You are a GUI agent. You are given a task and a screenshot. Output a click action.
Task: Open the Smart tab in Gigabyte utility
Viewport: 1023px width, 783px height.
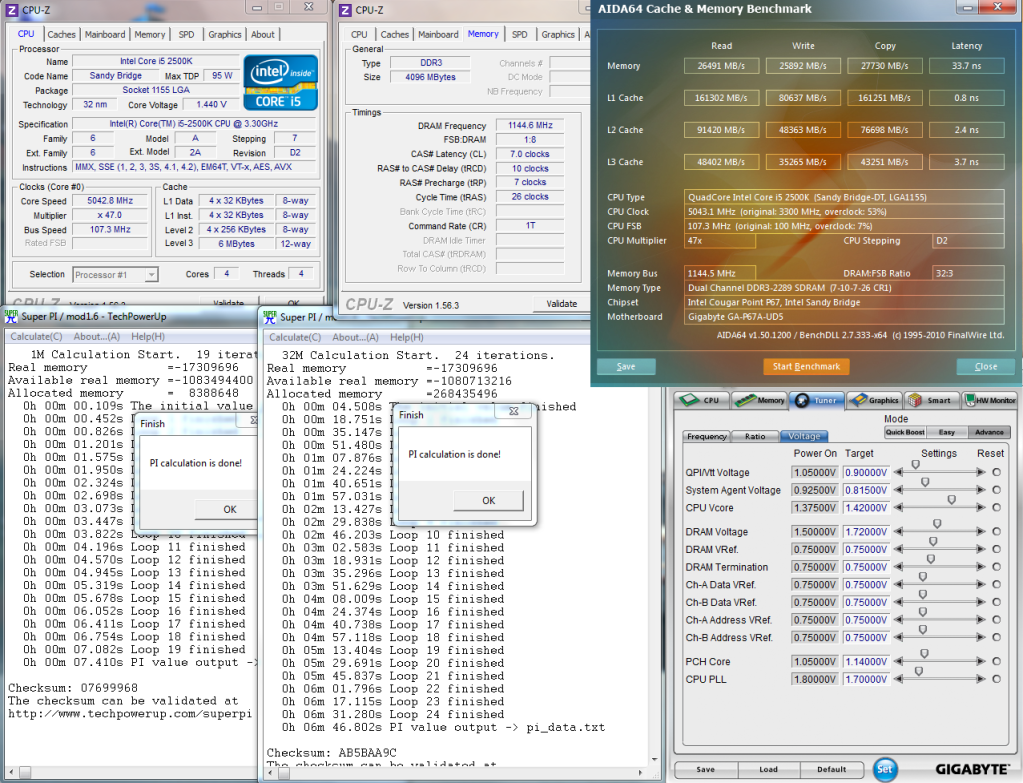934,400
